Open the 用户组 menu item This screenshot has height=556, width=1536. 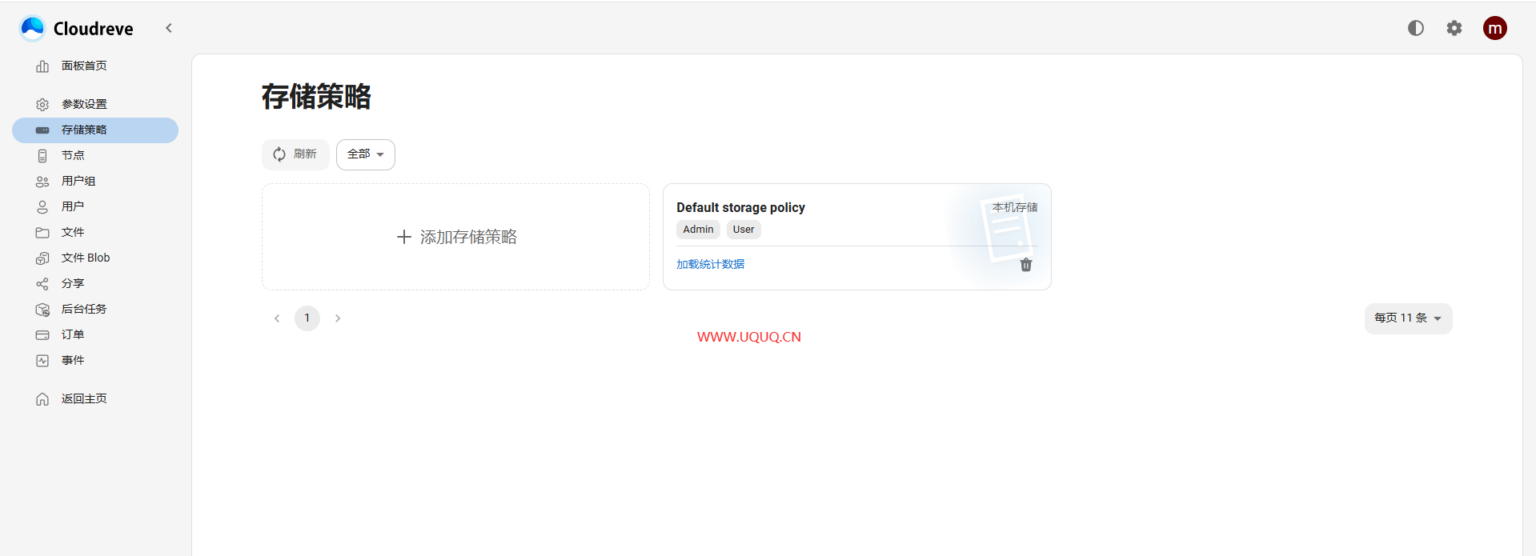coord(78,181)
